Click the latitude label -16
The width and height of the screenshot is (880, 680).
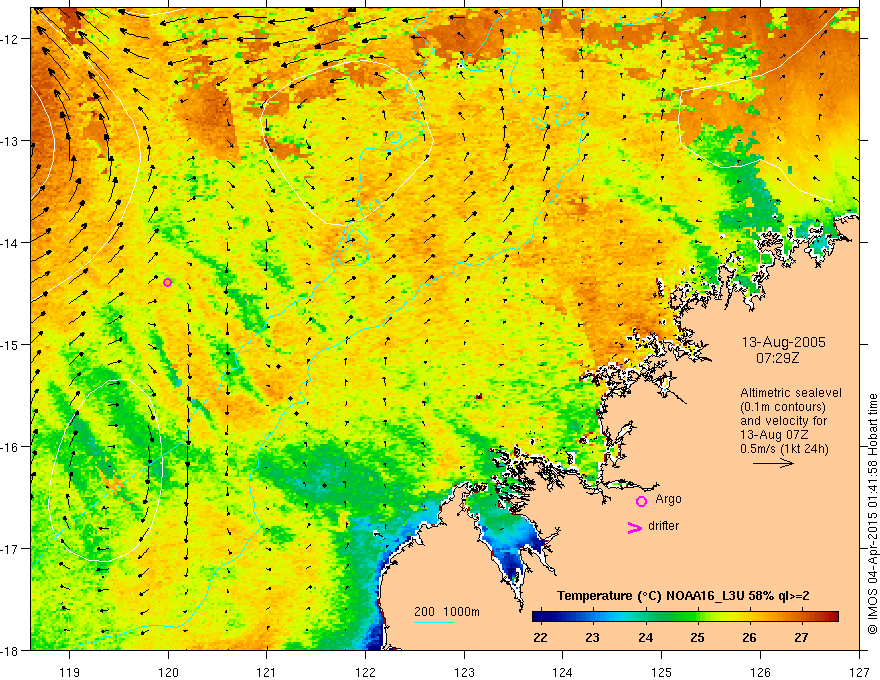pyautogui.click(x=11, y=447)
